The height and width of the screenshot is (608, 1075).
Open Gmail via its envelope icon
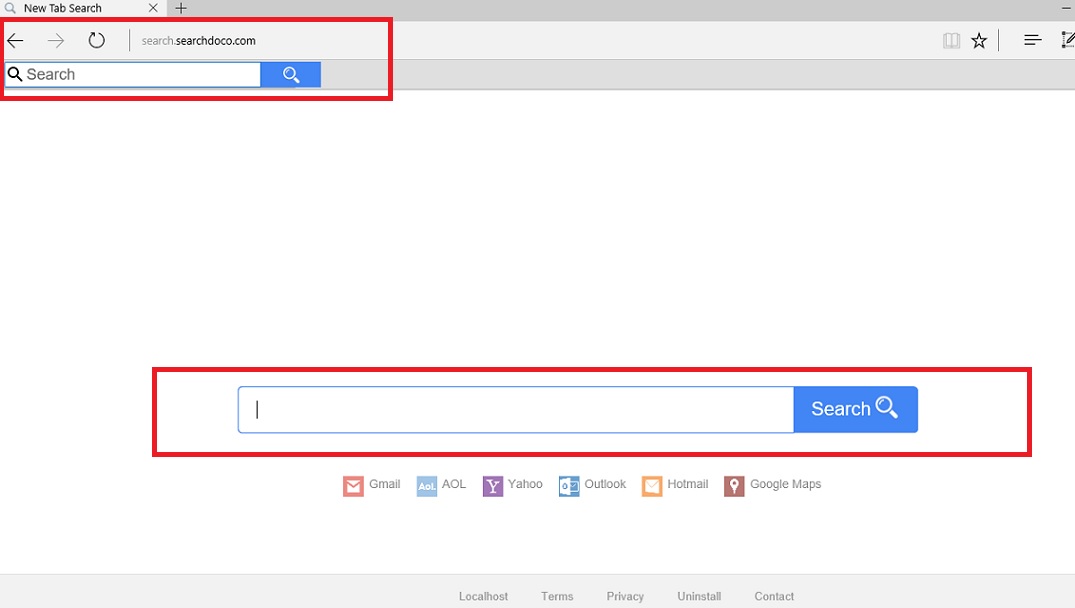[353, 485]
